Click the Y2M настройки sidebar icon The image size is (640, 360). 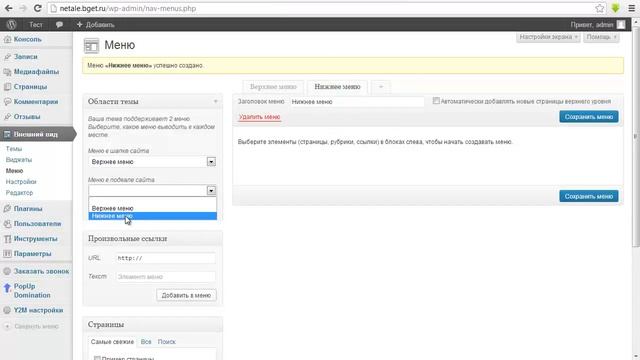coord(7,310)
